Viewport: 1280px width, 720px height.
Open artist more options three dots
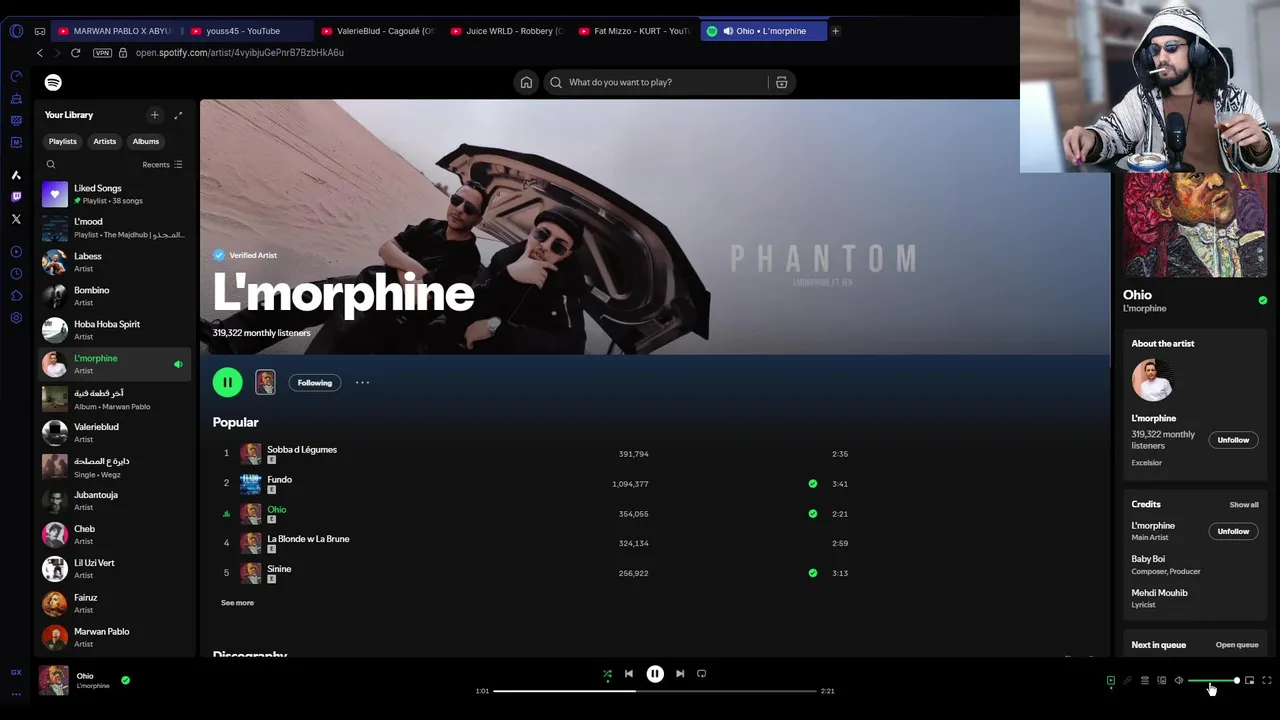coord(362,382)
